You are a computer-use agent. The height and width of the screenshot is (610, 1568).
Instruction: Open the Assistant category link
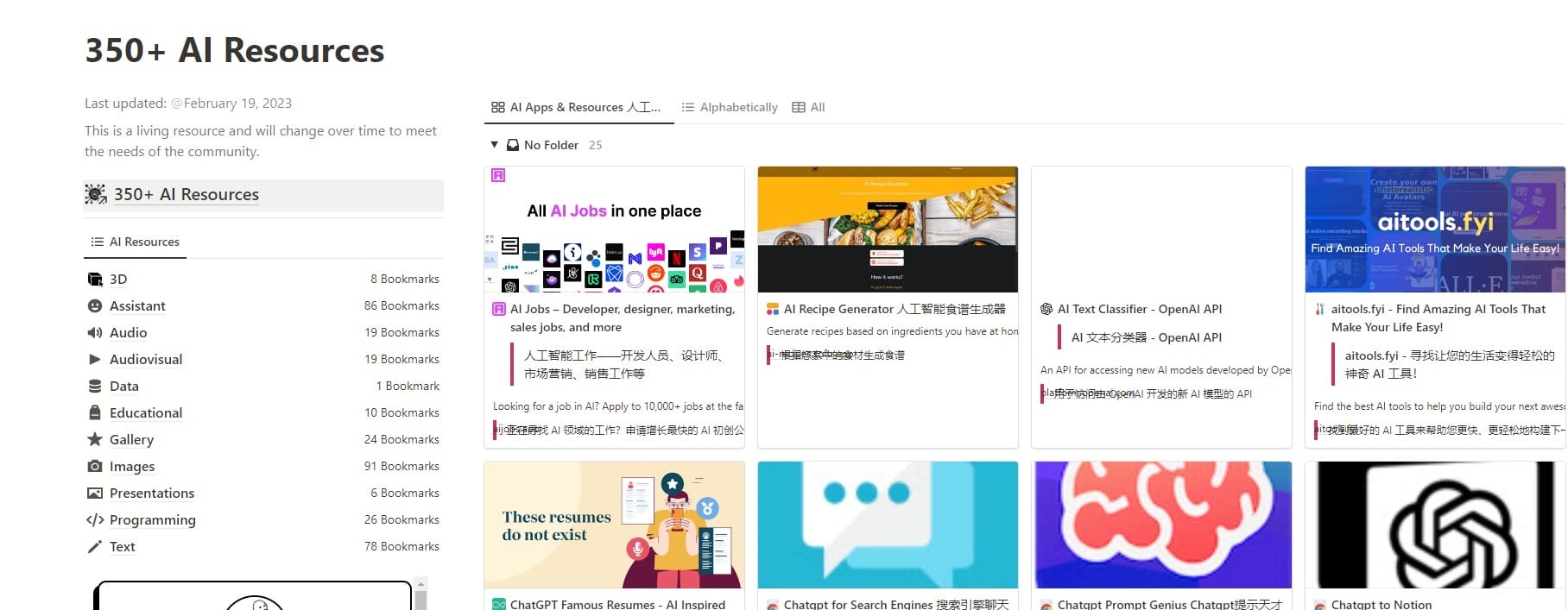137,305
